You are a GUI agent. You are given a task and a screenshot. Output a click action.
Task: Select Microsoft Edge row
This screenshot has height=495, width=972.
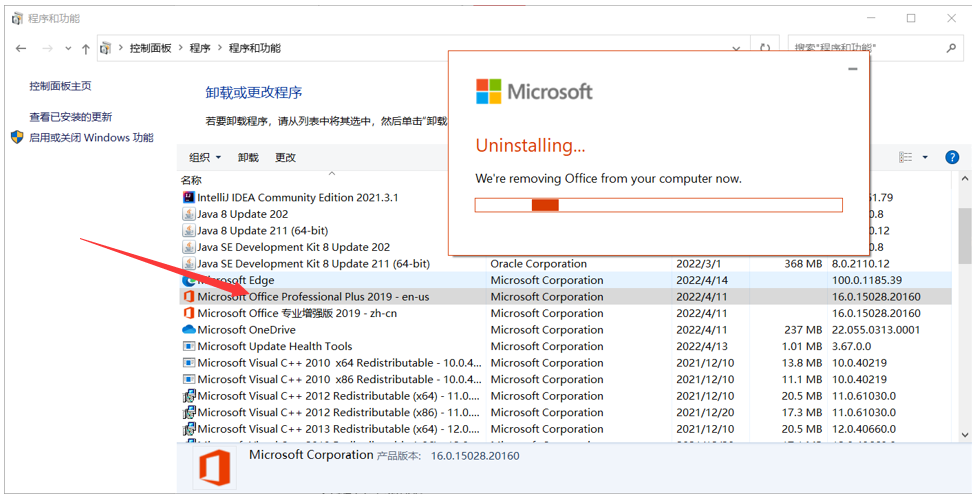(565, 280)
